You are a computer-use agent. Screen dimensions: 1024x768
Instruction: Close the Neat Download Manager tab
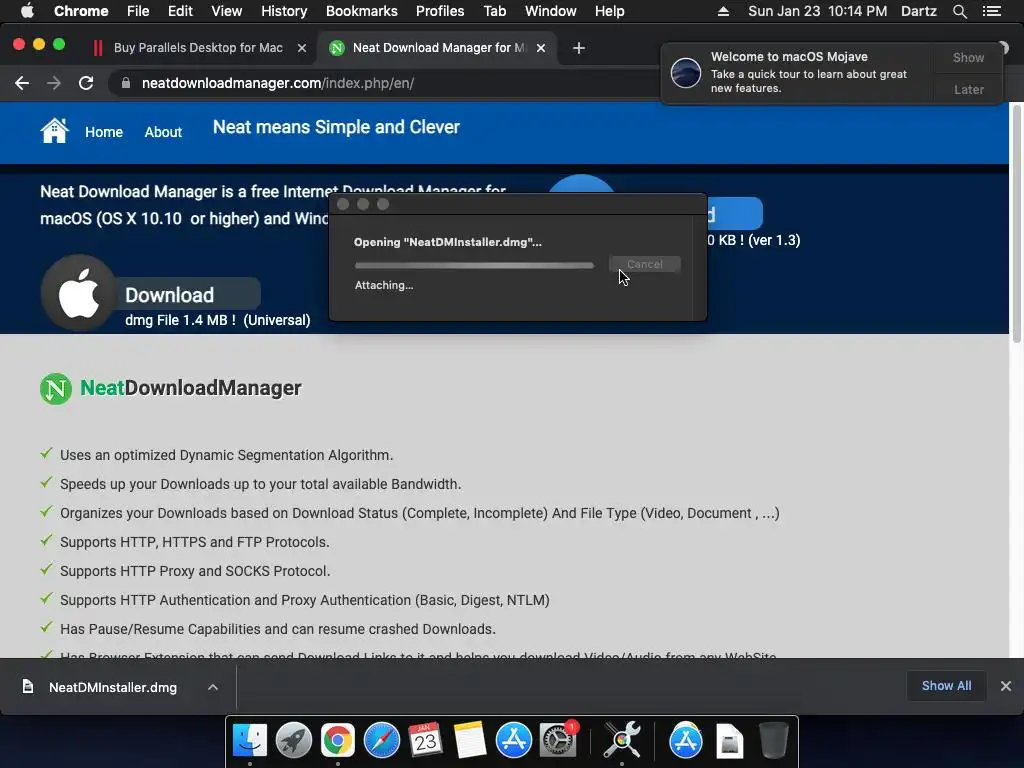point(541,48)
